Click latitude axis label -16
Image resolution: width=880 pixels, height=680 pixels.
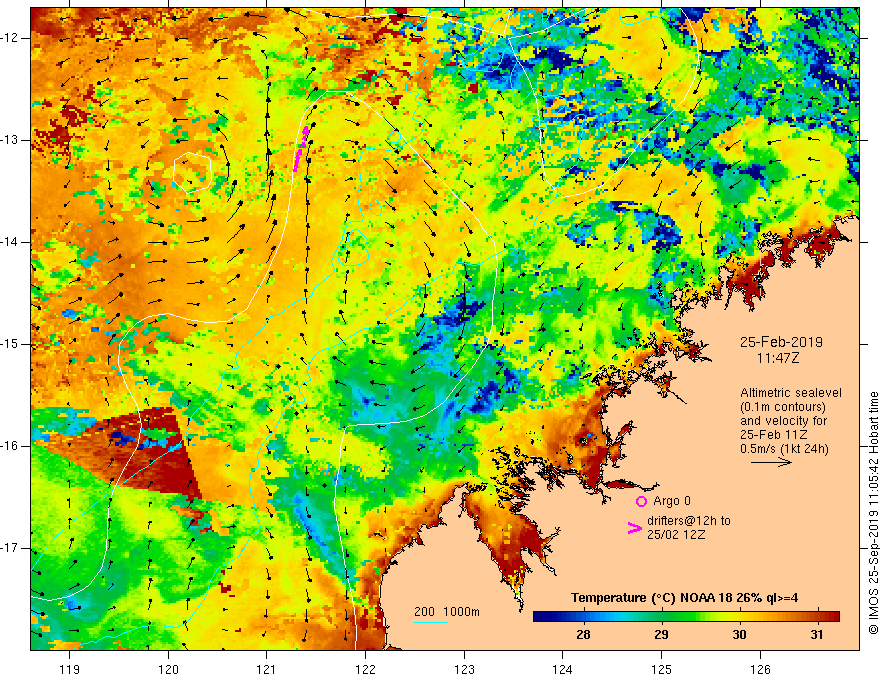tap(10, 446)
